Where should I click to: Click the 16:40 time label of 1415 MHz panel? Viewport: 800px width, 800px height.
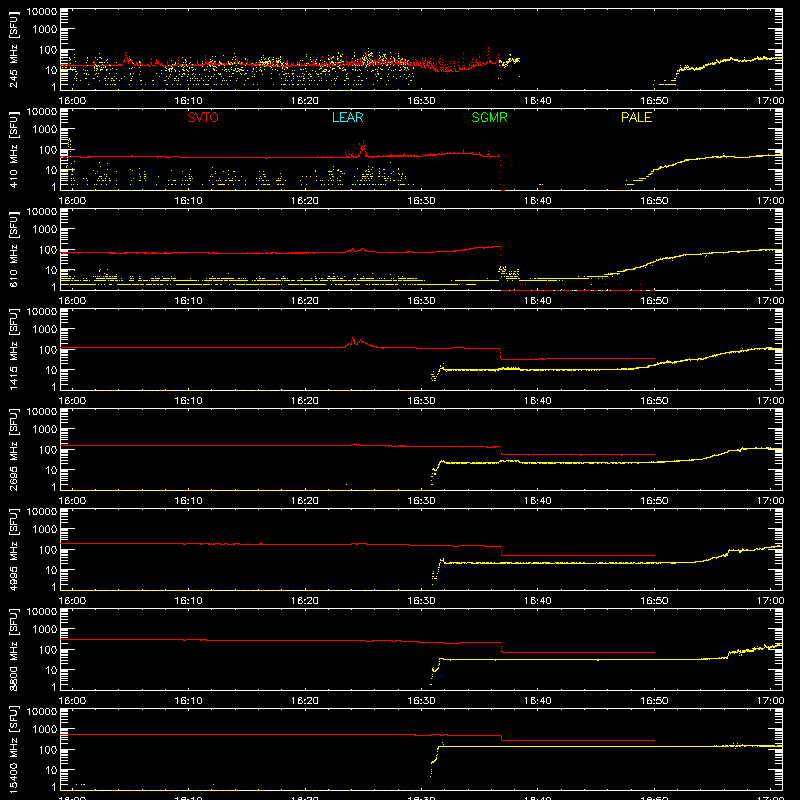[537, 401]
